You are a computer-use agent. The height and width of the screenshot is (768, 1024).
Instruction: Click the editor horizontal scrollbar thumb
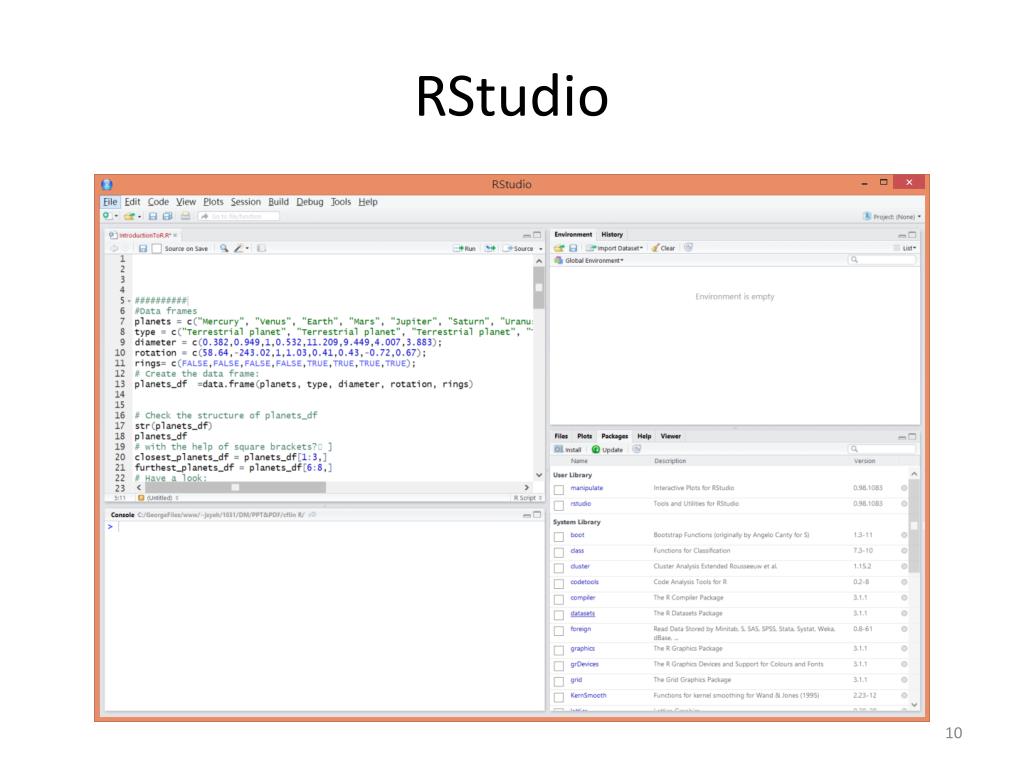click(235, 488)
